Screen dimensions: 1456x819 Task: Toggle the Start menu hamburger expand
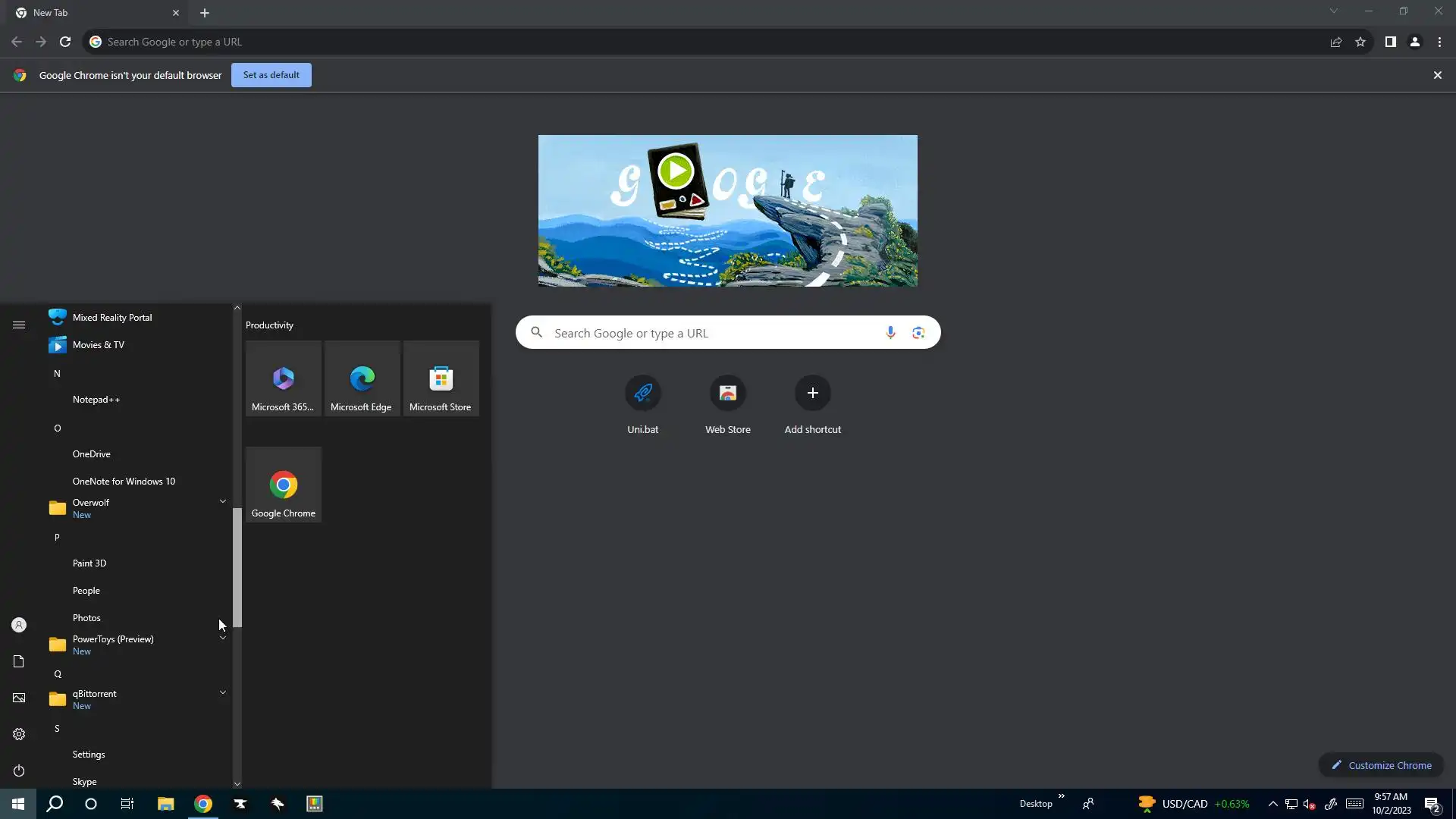(x=19, y=325)
